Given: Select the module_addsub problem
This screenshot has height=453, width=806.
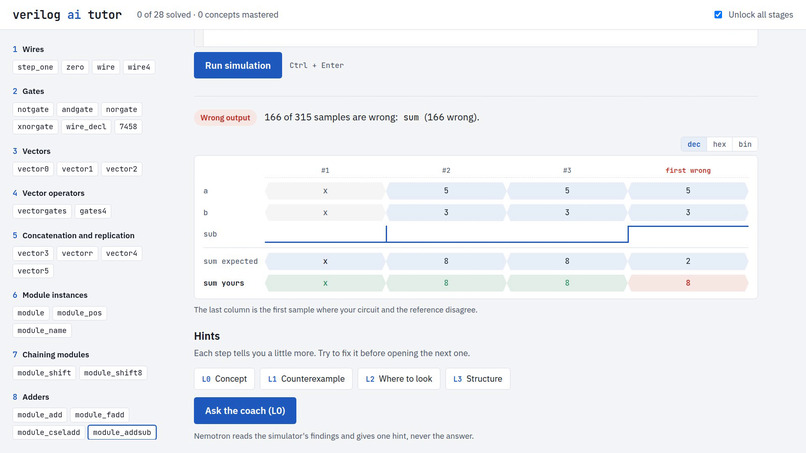Looking at the screenshot, I should [x=122, y=432].
